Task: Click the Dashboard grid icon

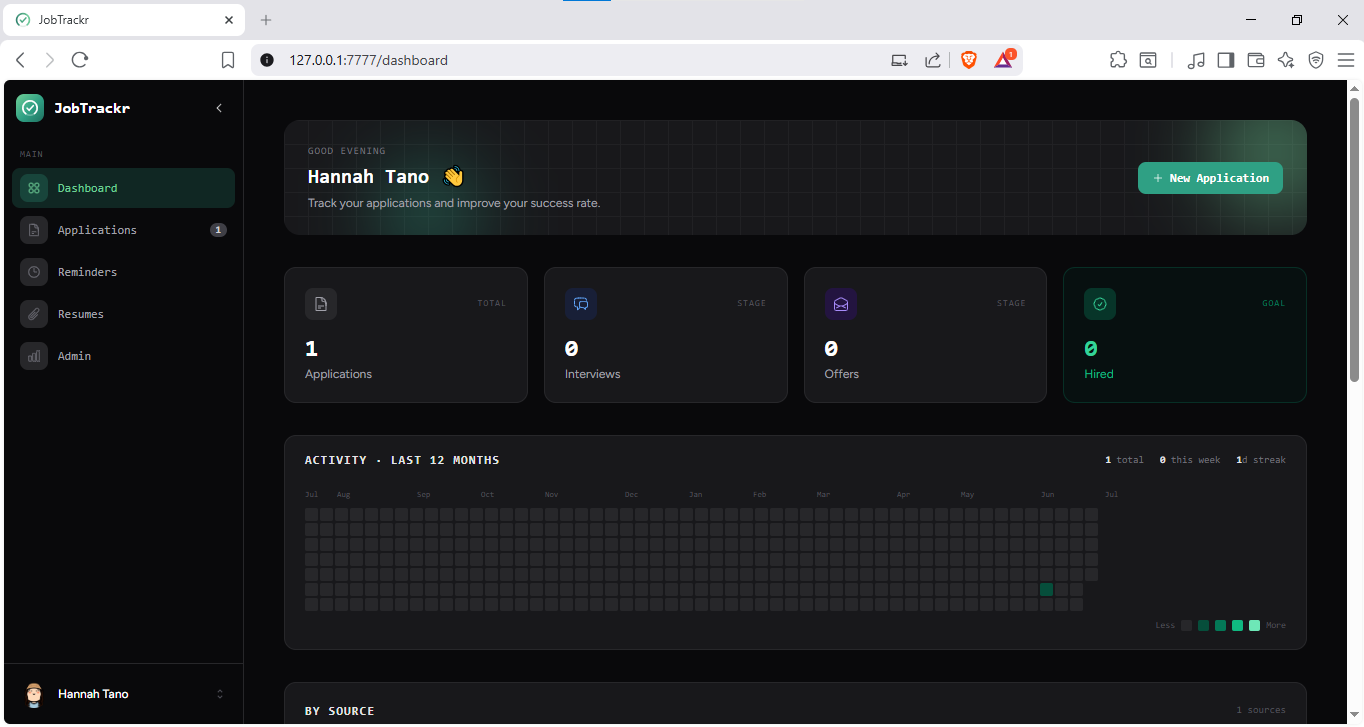Action: point(34,188)
